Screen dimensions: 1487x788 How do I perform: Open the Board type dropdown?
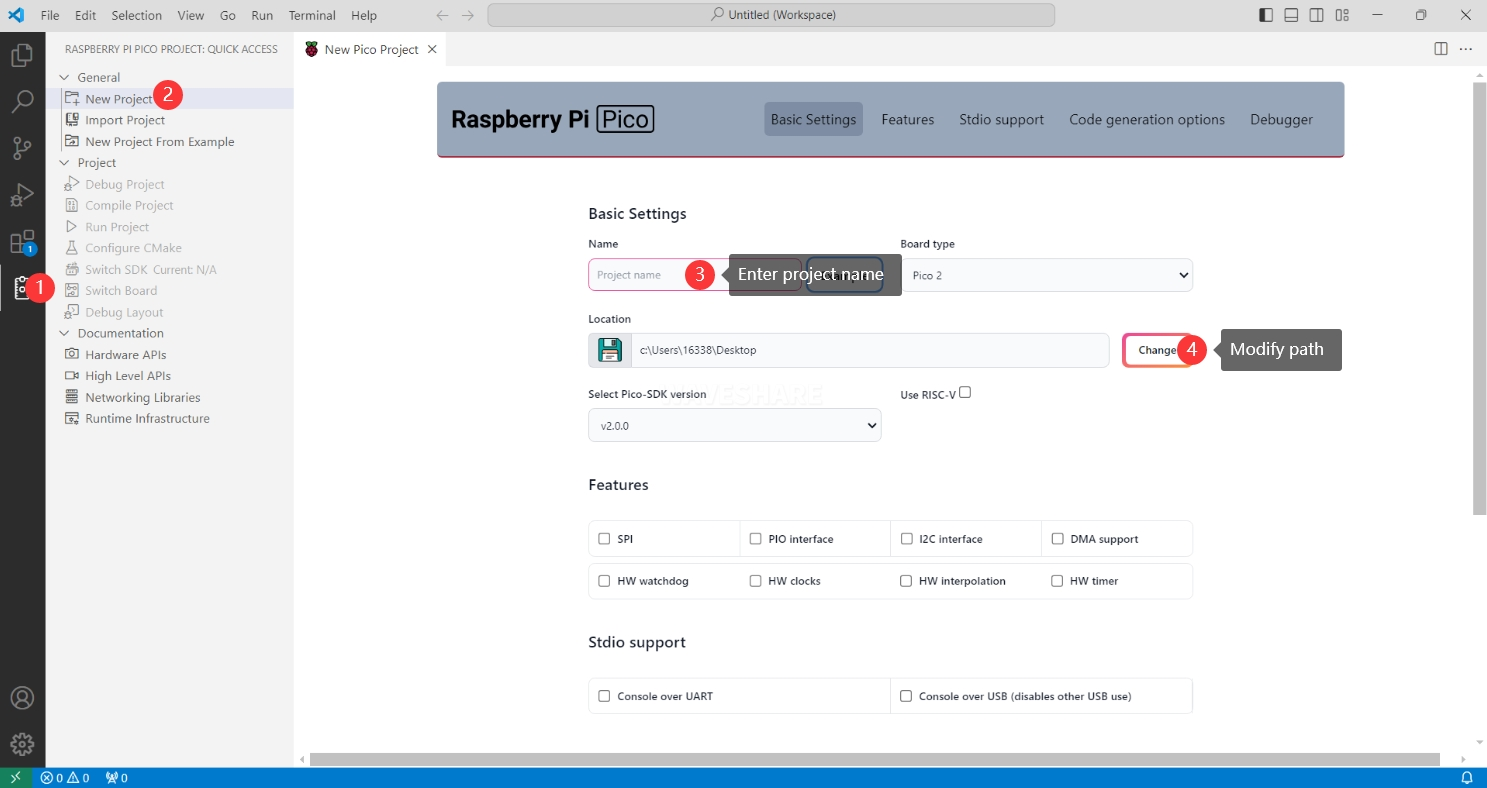[x=1046, y=275]
